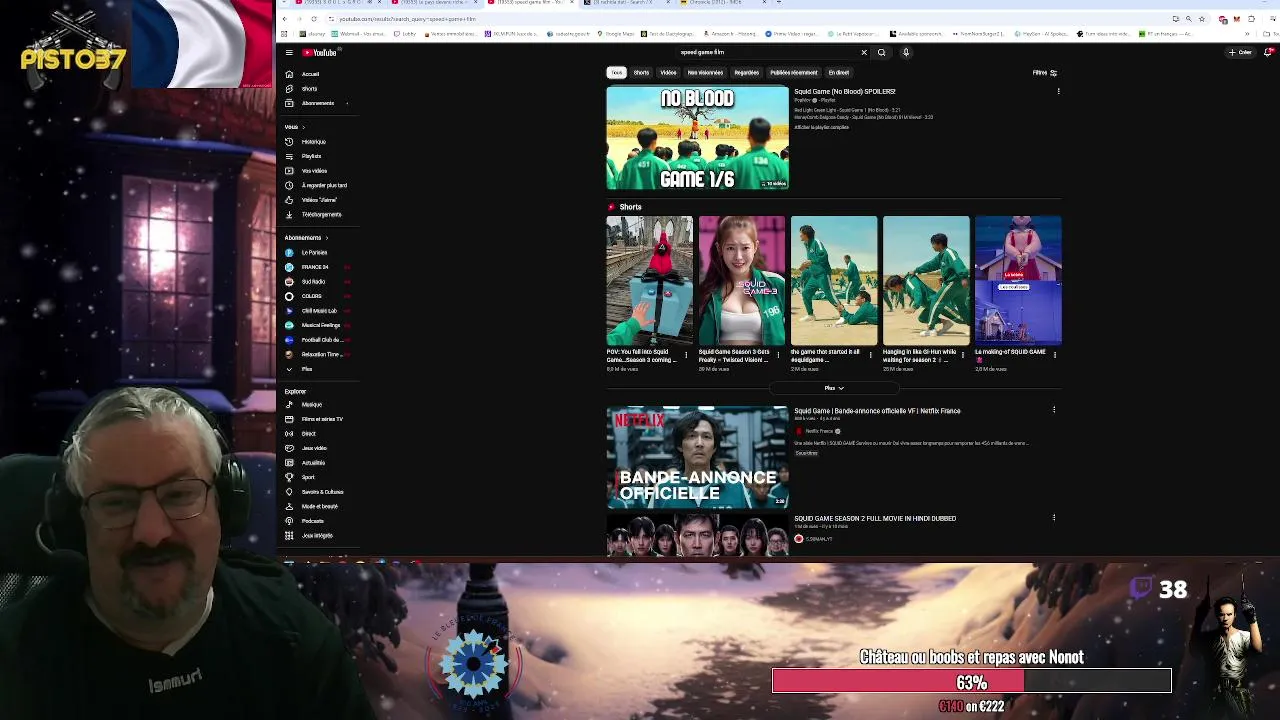1280x720 pixels.
Task: Open Mode et beauté category
Action: 319,506
